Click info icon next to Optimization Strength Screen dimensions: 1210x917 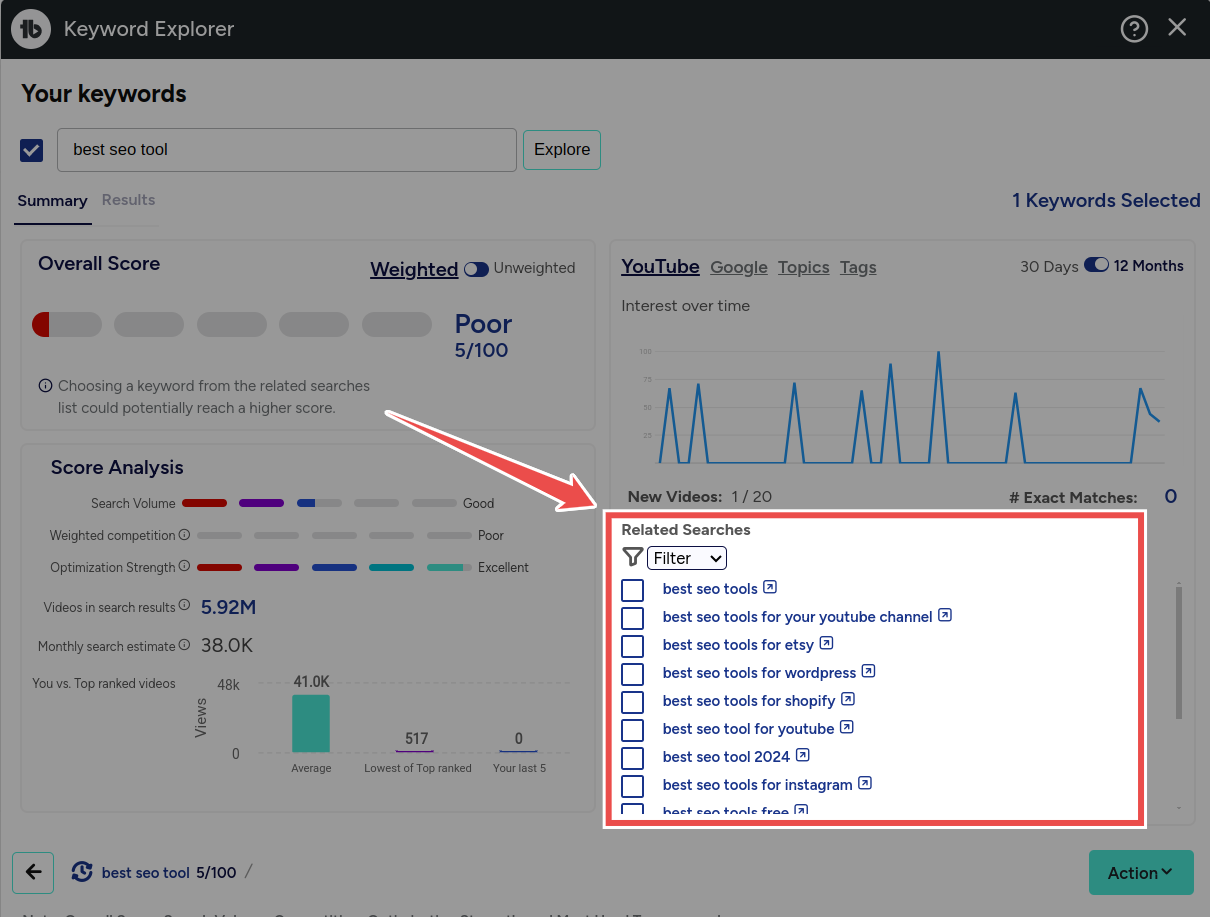(184, 567)
